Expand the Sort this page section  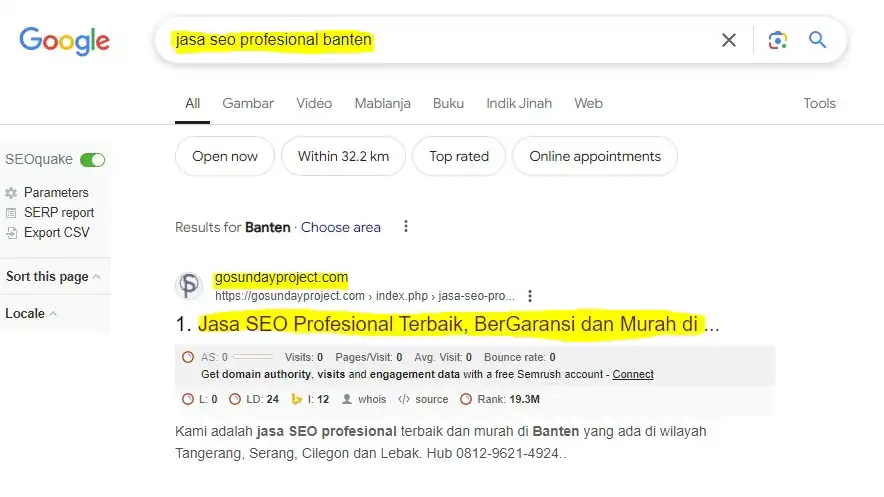pos(53,277)
